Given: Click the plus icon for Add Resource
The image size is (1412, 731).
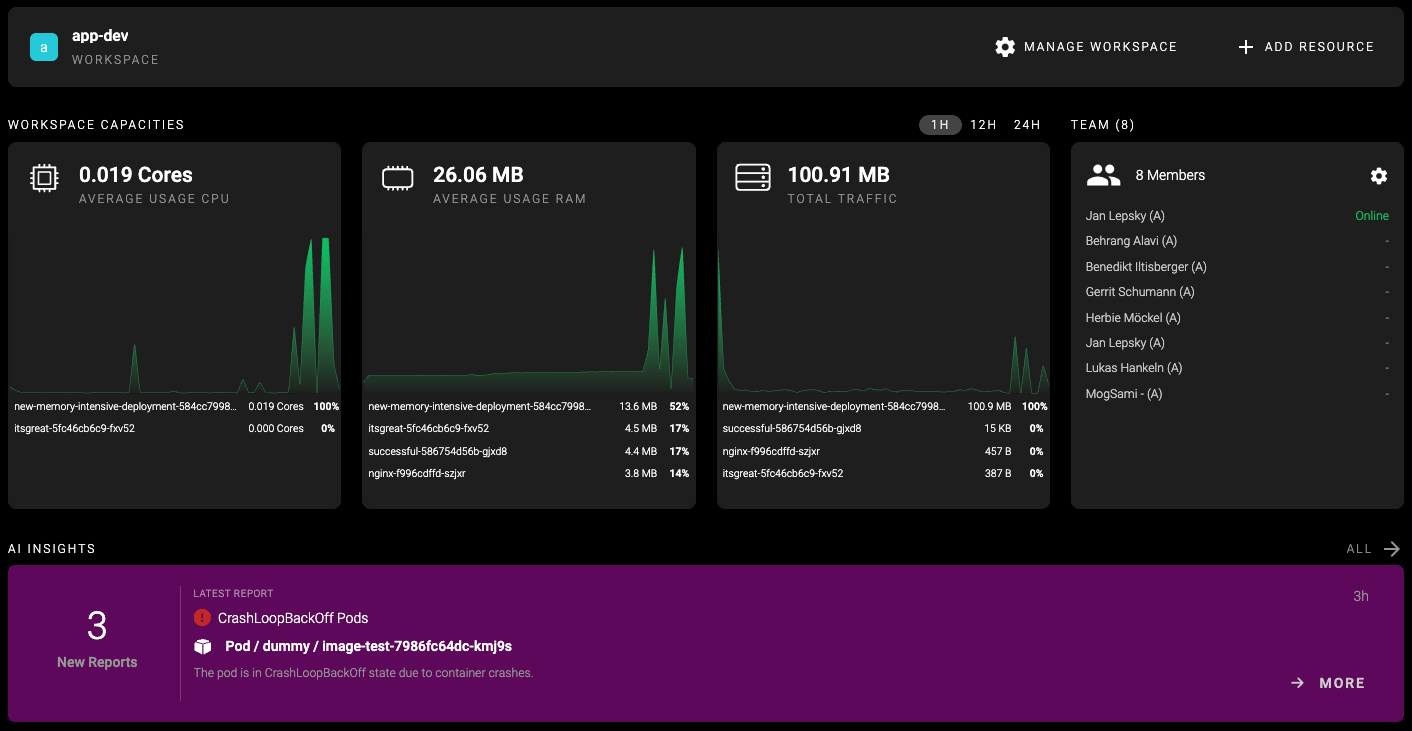Looking at the screenshot, I should pyautogui.click(x=1246, y=47).
